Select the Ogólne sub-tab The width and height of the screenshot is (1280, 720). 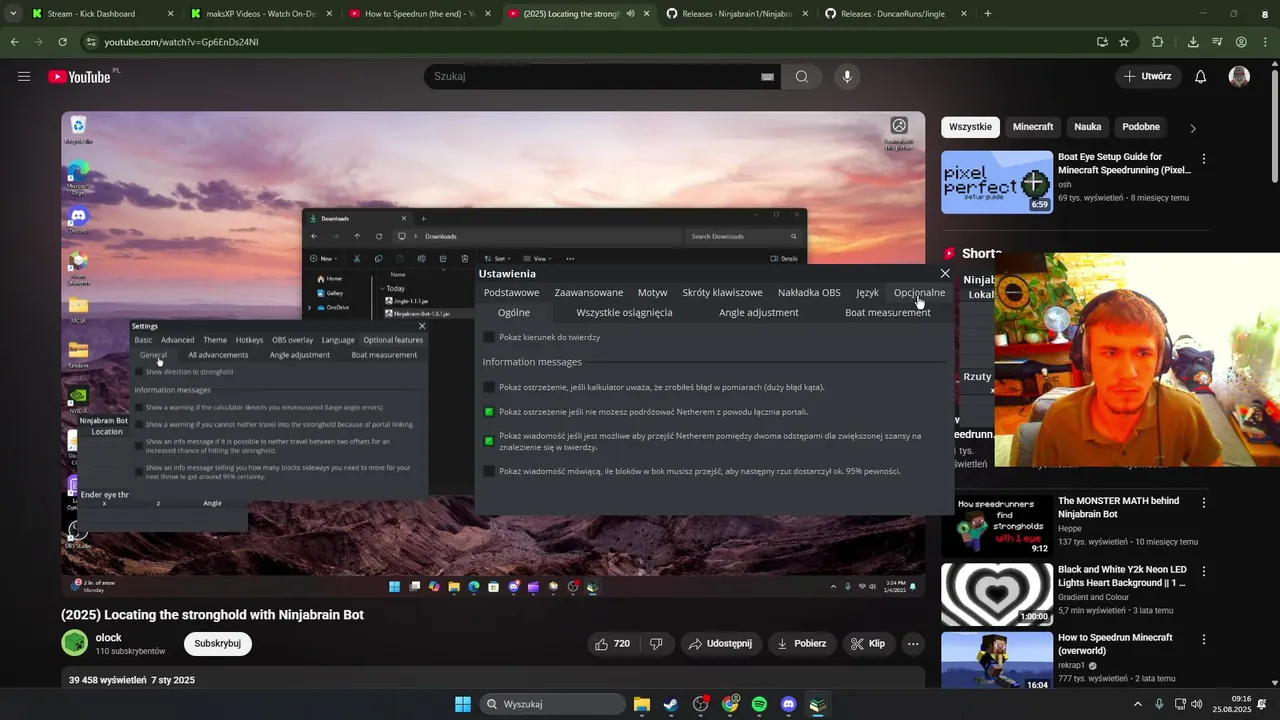514,313
